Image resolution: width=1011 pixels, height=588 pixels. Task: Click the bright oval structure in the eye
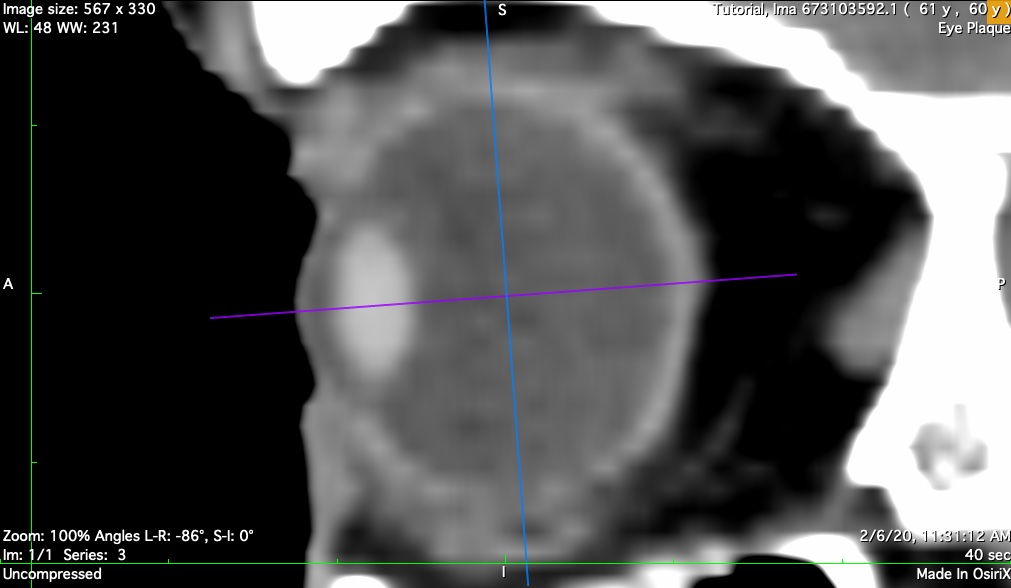pyautogui.click(x=371, y=298)
